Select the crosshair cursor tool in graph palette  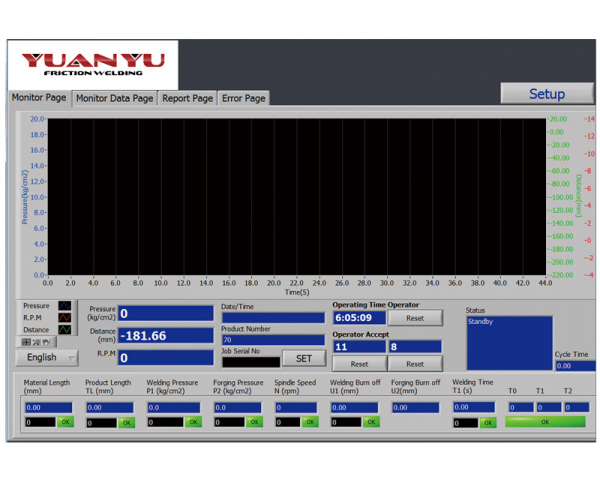pyautogui.click(x=27, y=342)
